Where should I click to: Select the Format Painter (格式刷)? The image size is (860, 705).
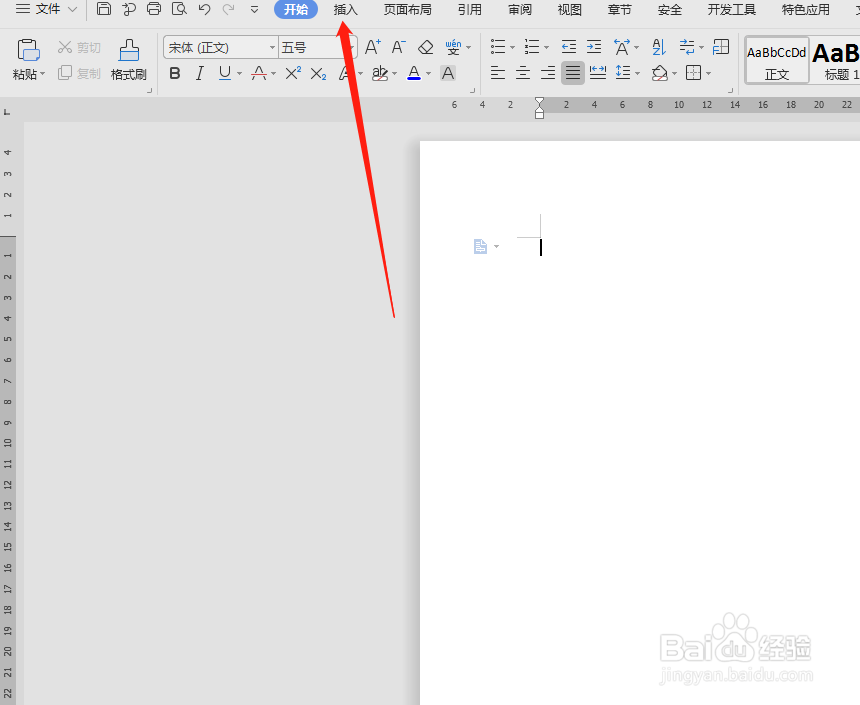(129, 59)
